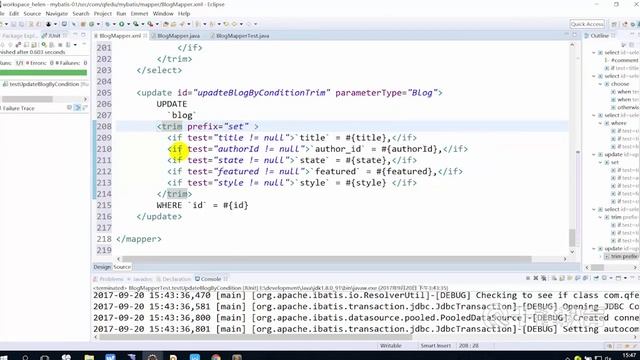Open the Project menu
Image resolution: width=640 pixels, height=360 pixels.
click(x=102, y=13)
